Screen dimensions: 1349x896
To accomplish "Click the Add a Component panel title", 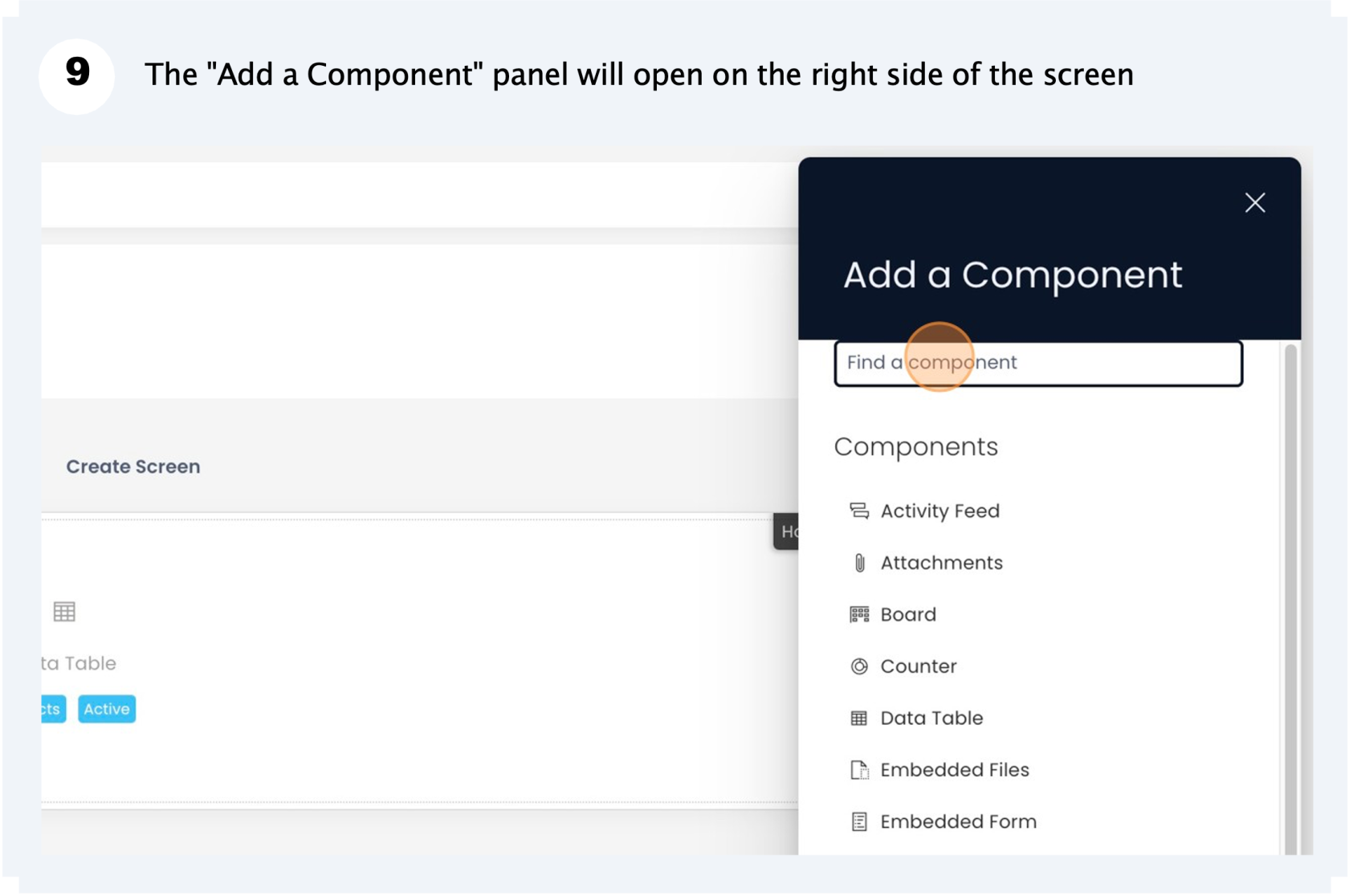I will (1012, 275).
